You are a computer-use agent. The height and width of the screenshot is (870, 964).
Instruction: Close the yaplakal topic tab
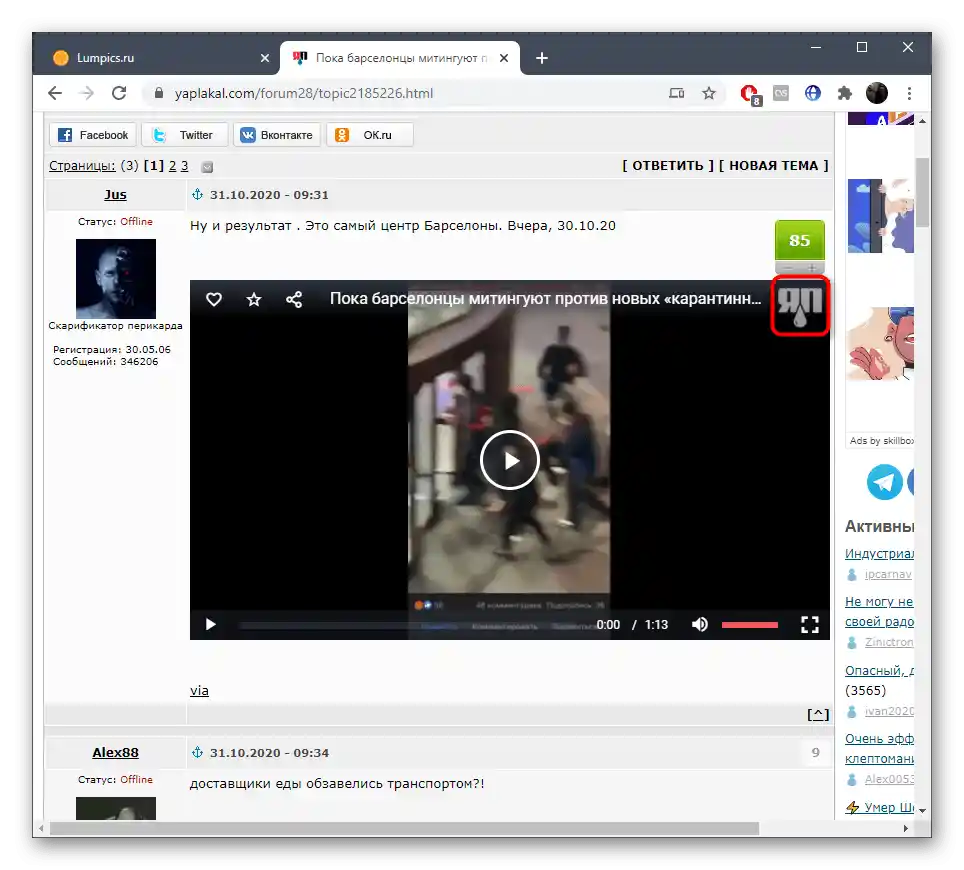pyautogui.click(x=504, y=58)
